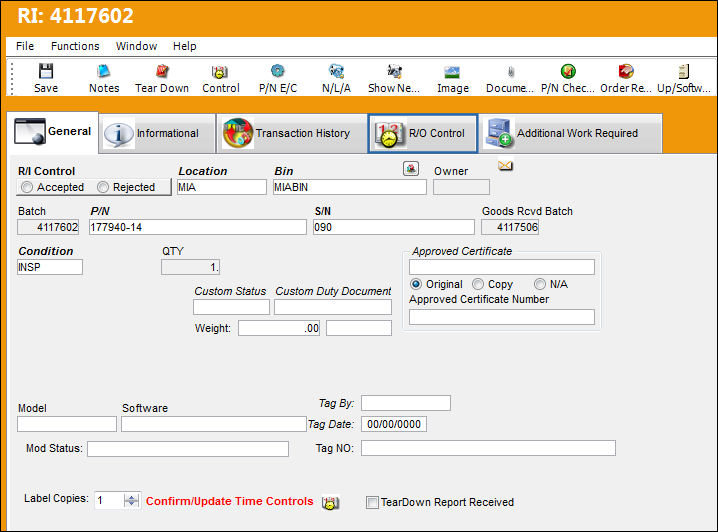Viewport: 718px width, 532px height.
Task: Click the Save toolbar icon
Action: click(46, 71)
